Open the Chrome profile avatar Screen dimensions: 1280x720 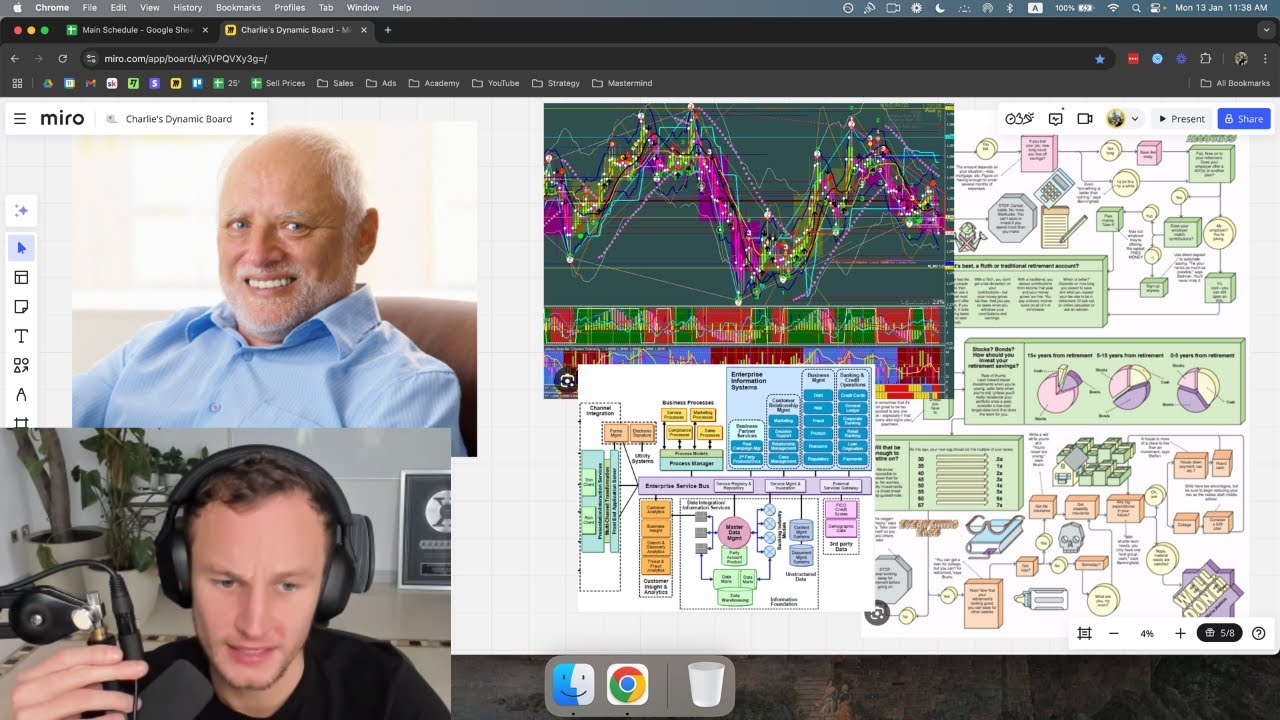[x=1241, y=59]
